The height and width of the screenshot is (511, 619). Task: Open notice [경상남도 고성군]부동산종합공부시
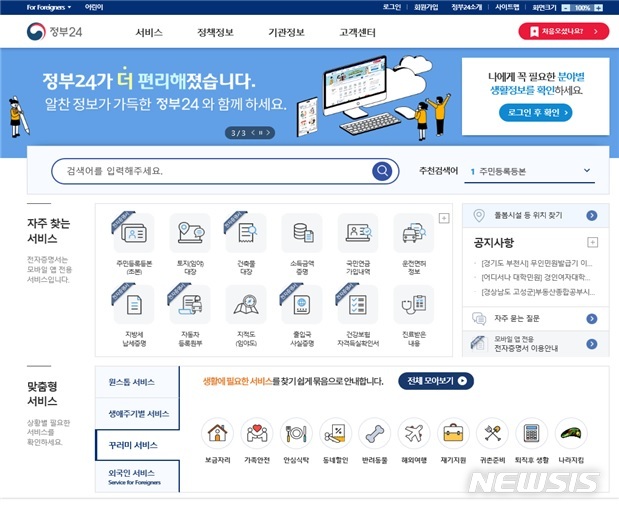coord(538,292)
